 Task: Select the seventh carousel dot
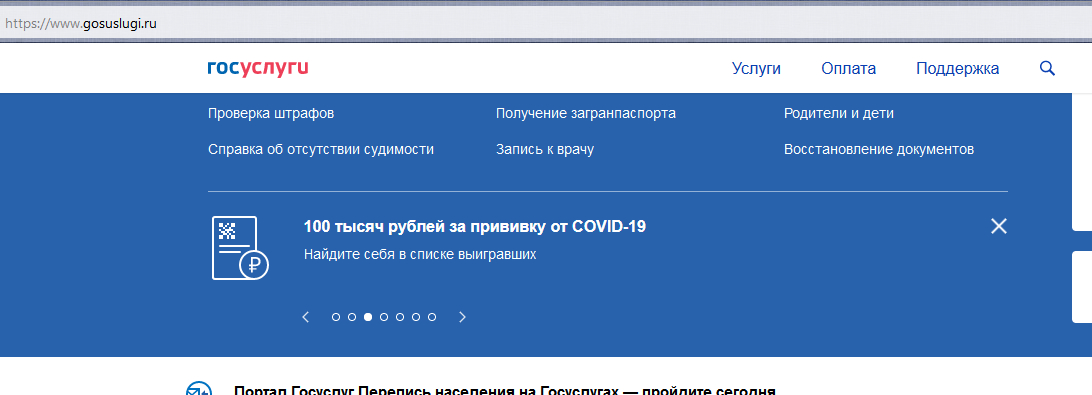(432, 317)
